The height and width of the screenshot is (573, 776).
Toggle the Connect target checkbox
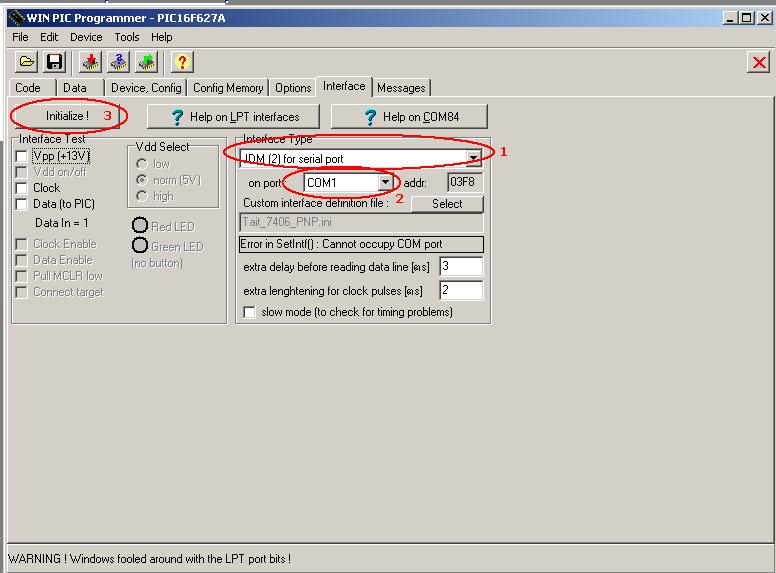(21, 292)
